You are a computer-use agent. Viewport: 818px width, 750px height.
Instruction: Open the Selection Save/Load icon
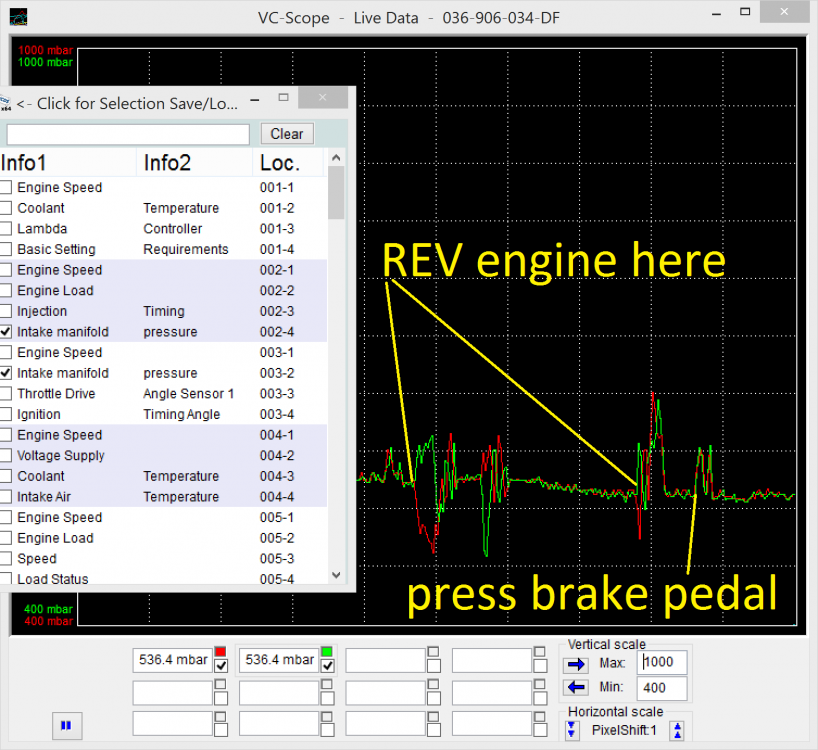pyautogui.click(x=5, y=103)
